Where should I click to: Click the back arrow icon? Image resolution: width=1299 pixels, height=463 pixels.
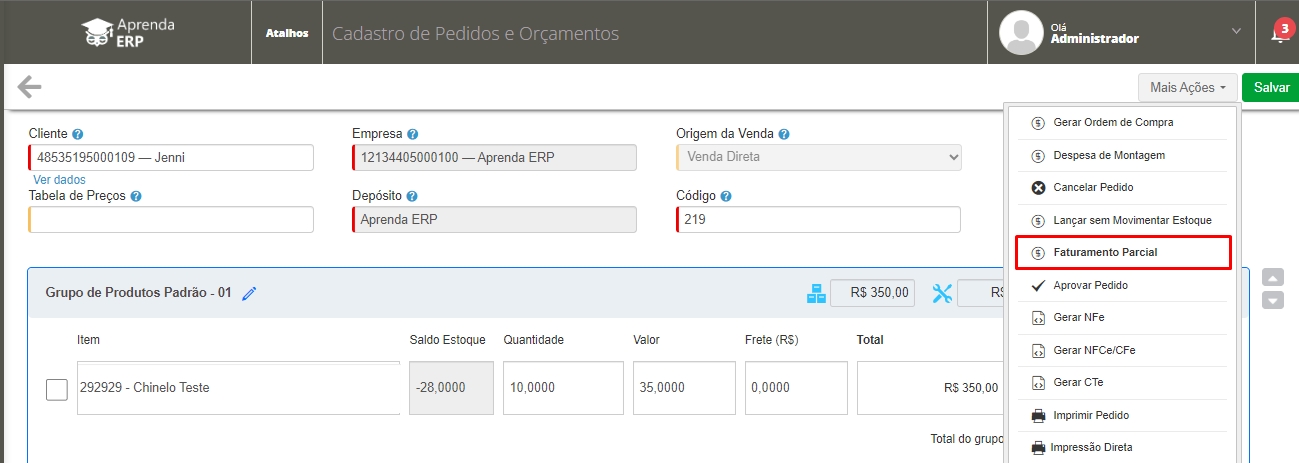tap(30, 87)
